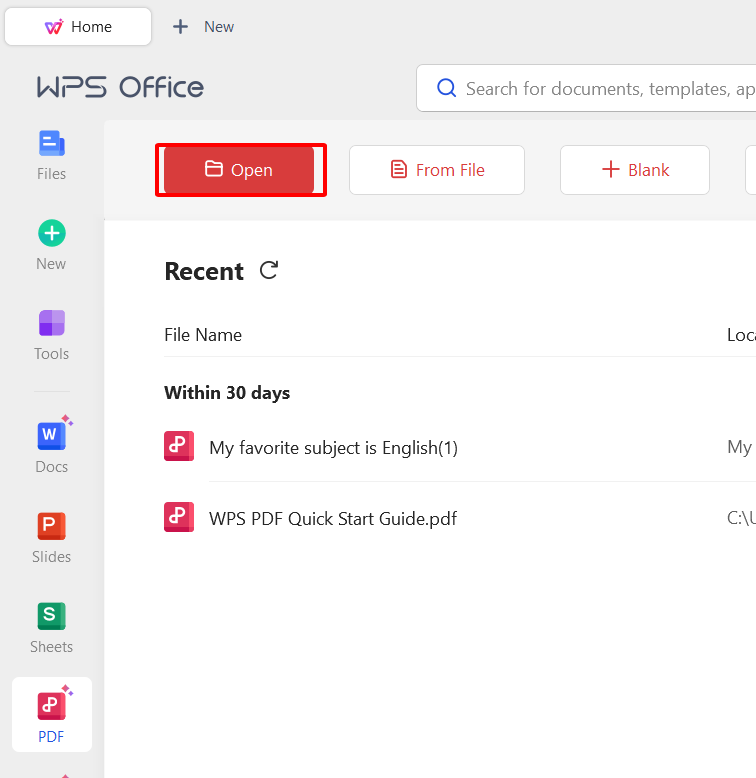Click the WPS logo on Home tab
Viewport: 756px width, 778px height.
54,27
